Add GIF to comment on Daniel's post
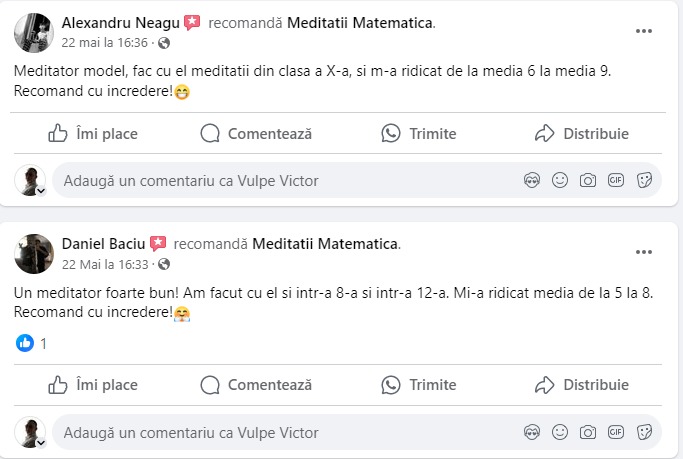The height and width of the screenshot is (459, 683). pyautogui.click(x=616, y=433)
